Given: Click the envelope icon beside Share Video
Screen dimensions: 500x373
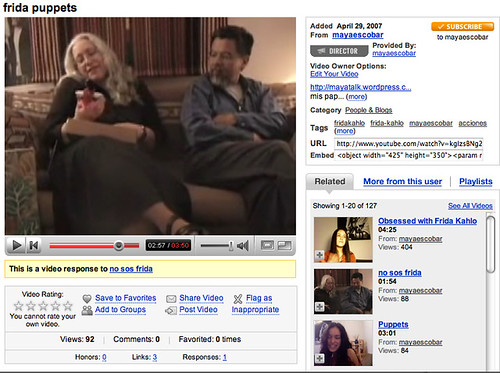Looking at the screenshot, I should pos(171,299).
